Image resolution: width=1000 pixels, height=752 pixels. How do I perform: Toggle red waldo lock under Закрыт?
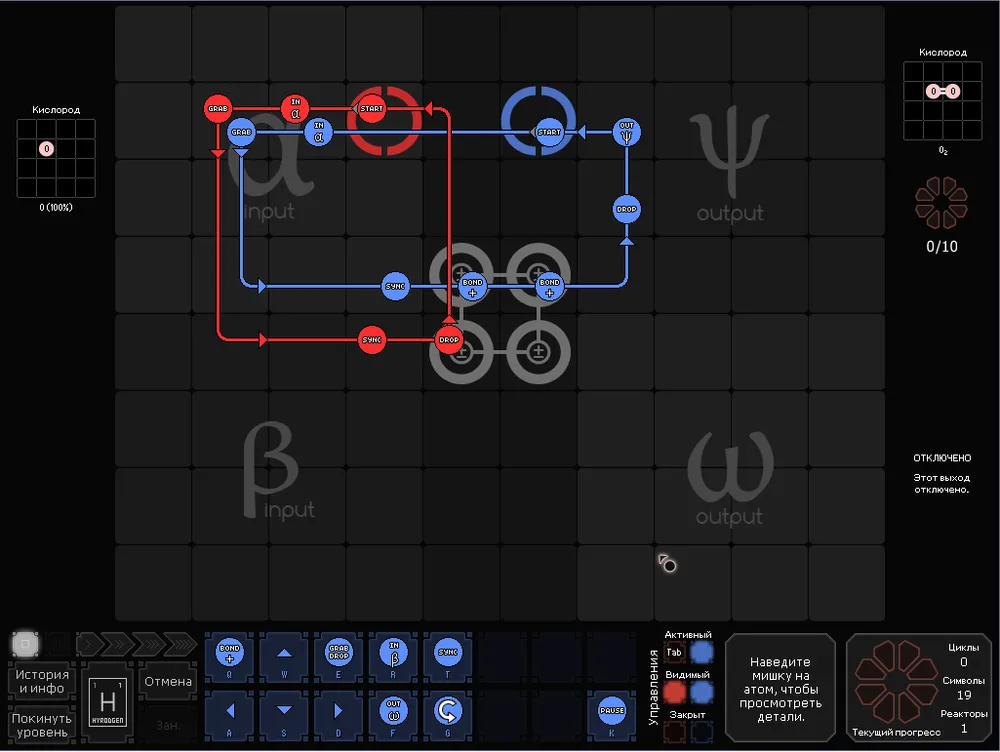pos(674,732)
